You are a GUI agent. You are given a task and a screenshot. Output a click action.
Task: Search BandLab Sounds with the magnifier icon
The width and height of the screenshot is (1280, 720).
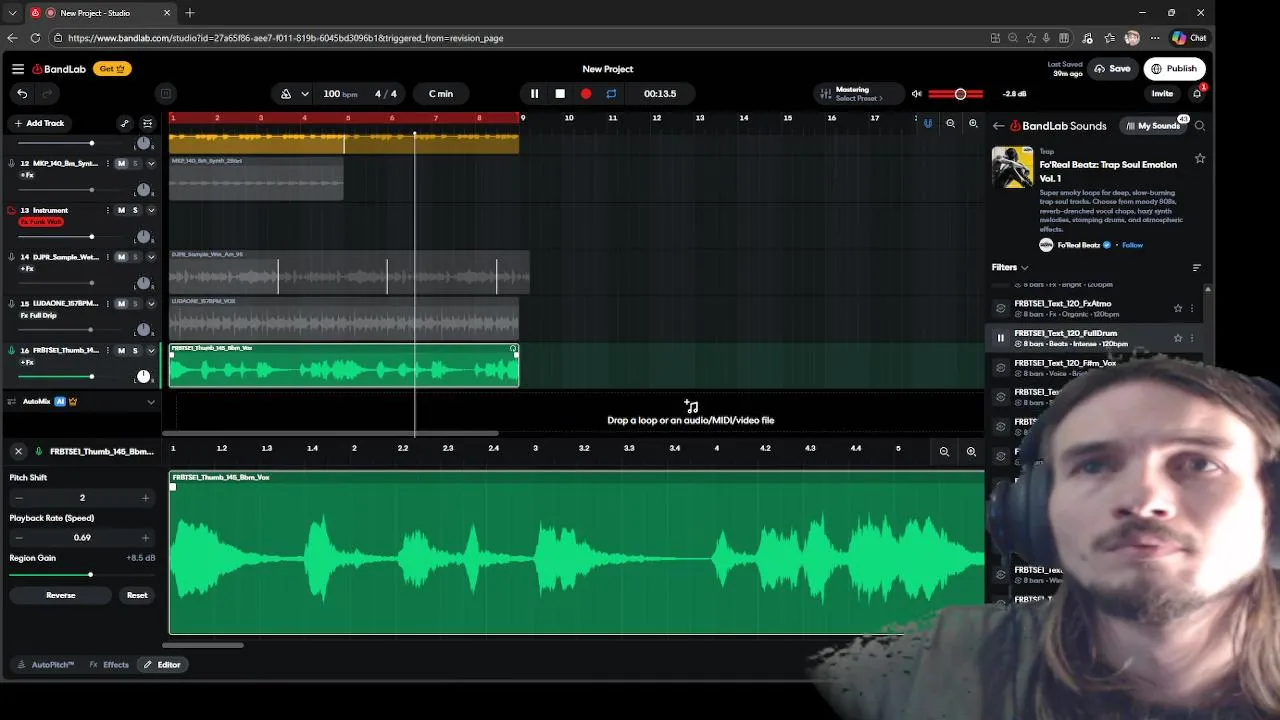pyautogui.click(x=1200, y=126)
